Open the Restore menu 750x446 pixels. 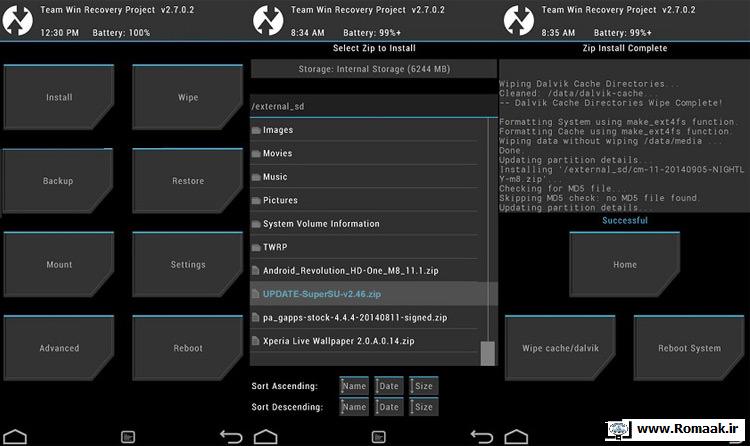pos(188,181)
